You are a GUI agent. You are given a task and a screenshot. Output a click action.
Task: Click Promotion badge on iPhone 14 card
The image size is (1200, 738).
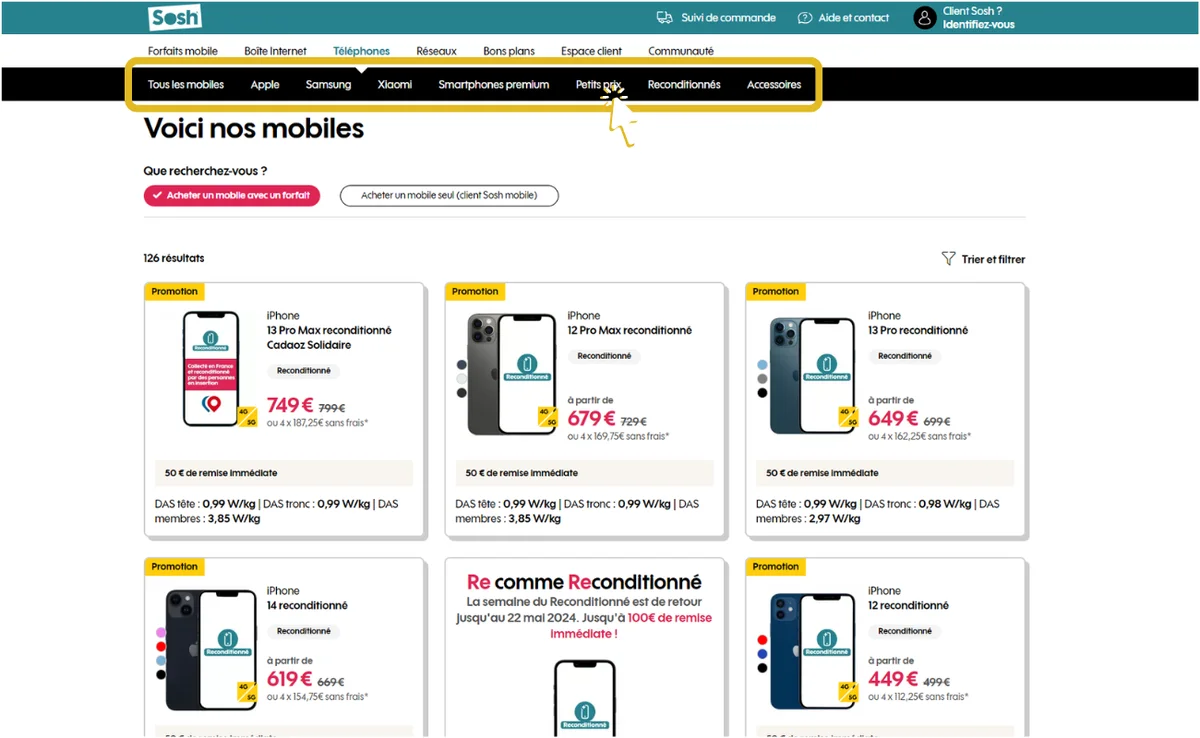[x=175, y=567]
